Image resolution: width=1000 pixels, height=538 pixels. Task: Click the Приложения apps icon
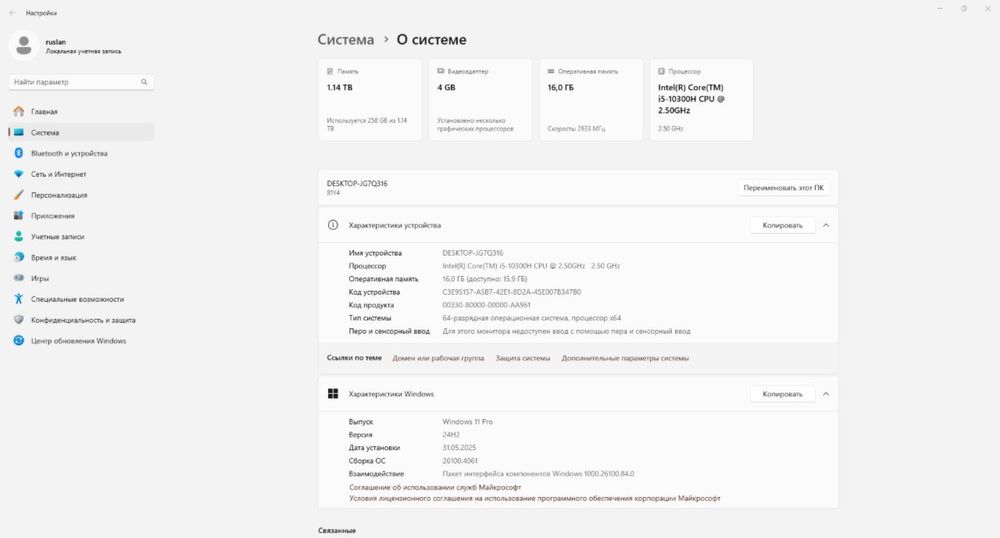pyautogui.click(x=18, y=215)
